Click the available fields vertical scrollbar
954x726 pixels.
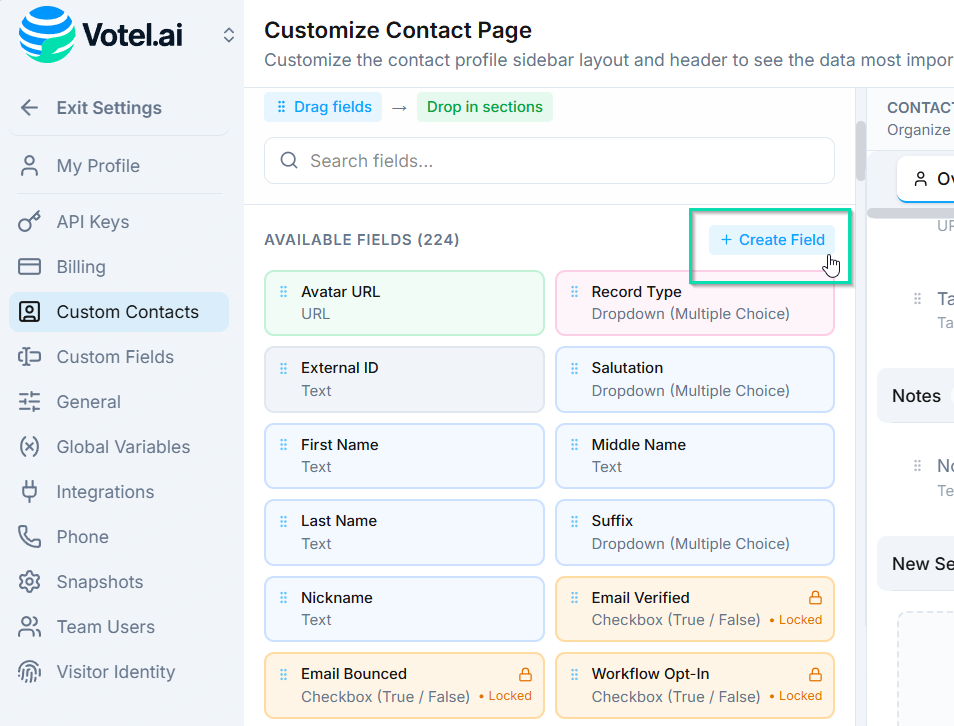click(861, 150)
